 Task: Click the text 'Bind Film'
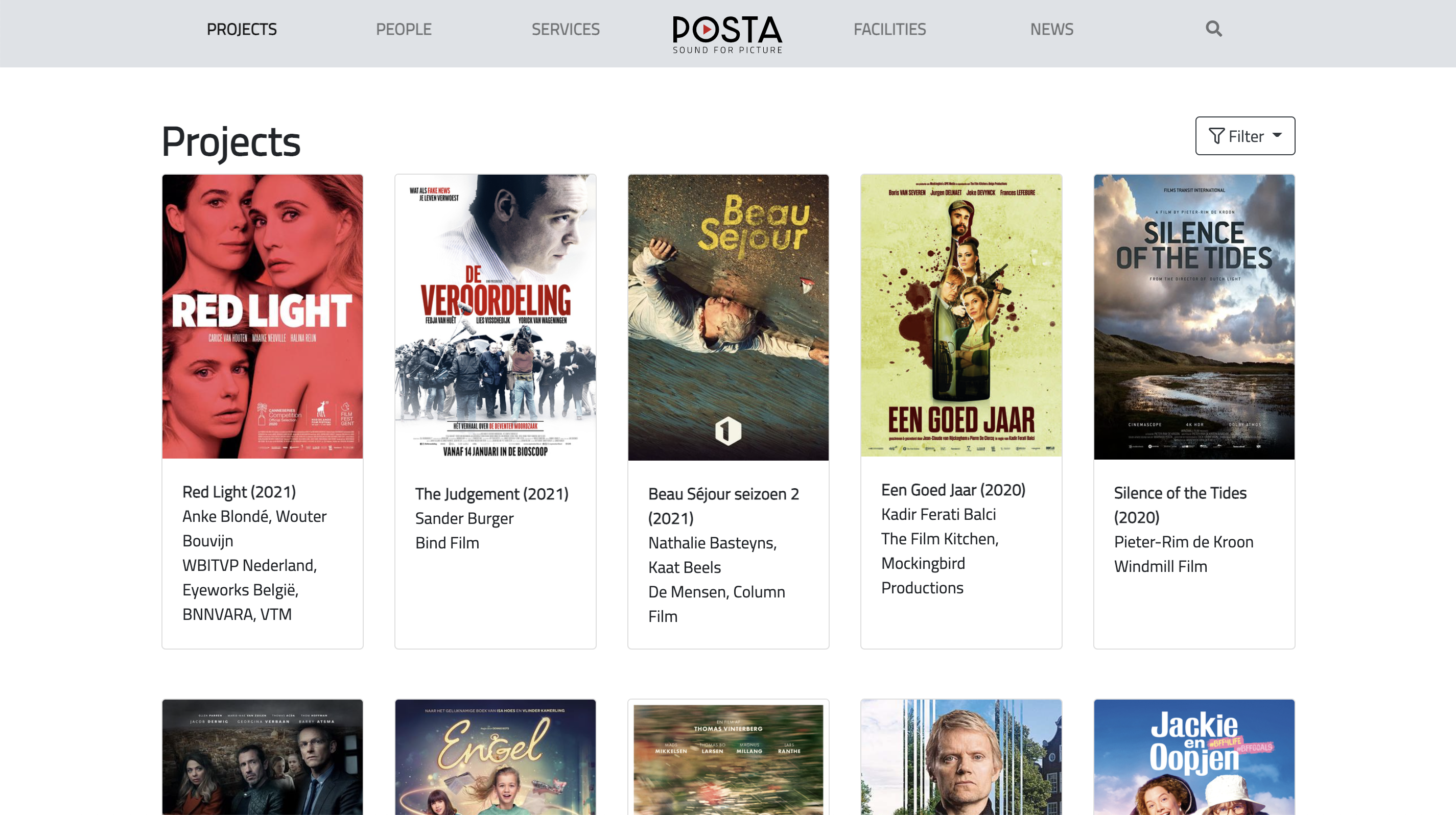(x=447, y=543)
